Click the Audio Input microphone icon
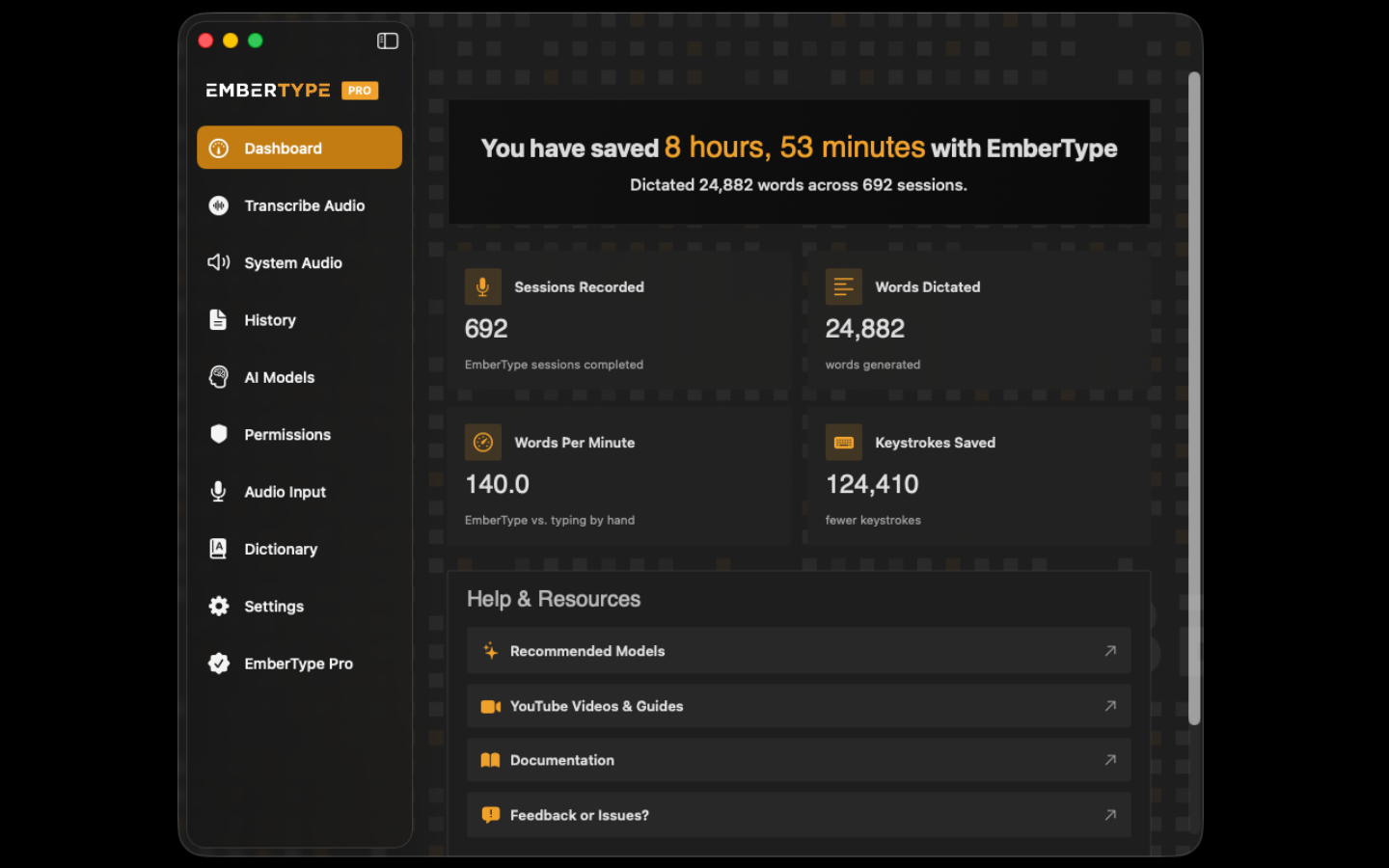Image resolution: width=1389 pixels, height=868 pixels. [x=219, y=492]
